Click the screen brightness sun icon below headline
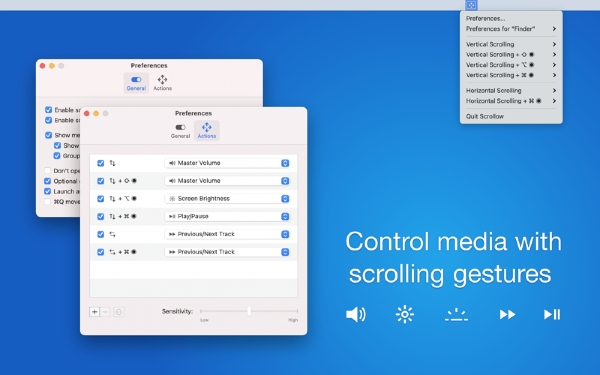Screen dimensions: 600x375 pyautogui.click(x=405, y=315)
